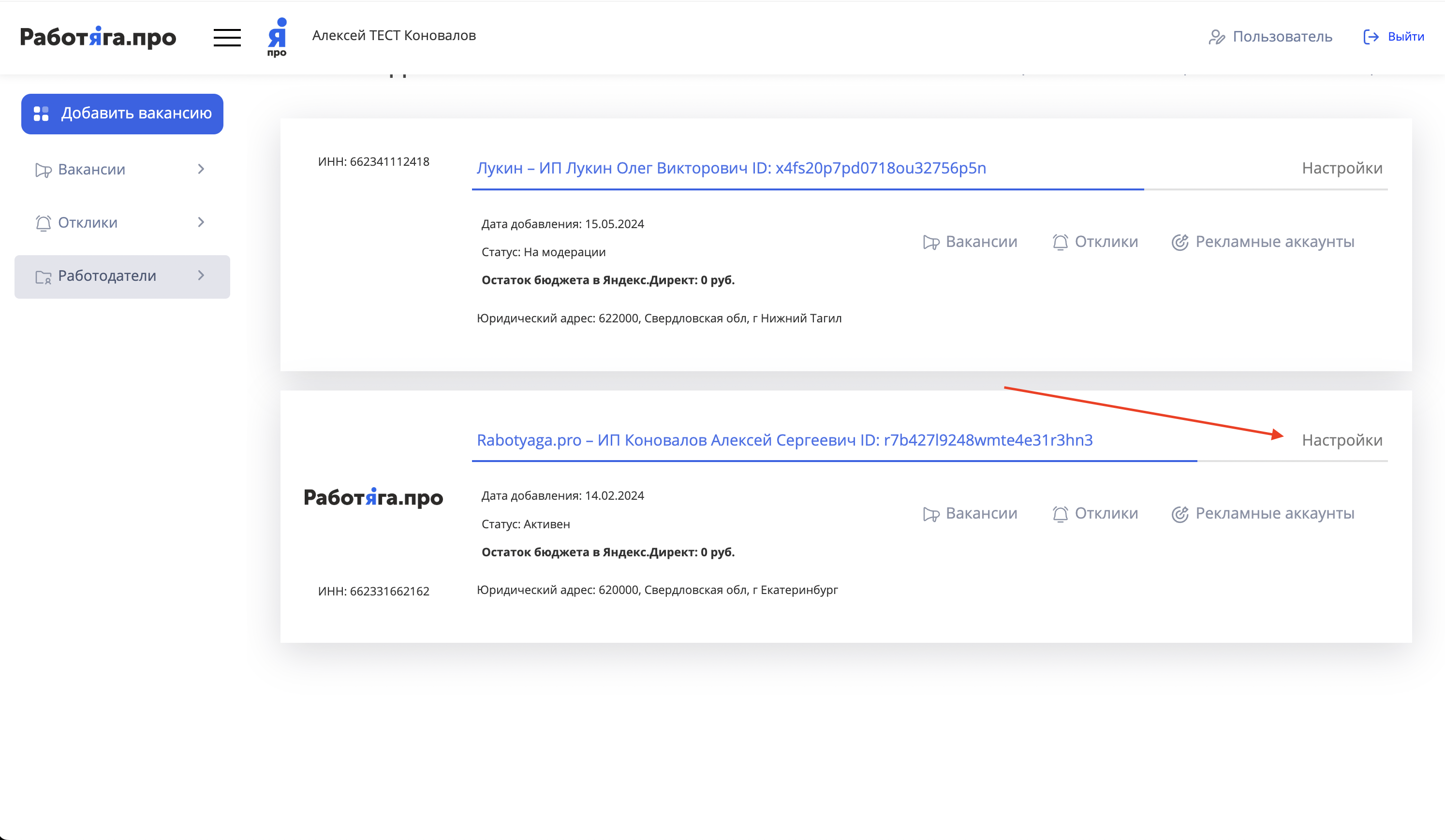Click address text with Екатеринбург
Image resolution: width=1445 pixels, height=840 pixels.
point(658,590)
